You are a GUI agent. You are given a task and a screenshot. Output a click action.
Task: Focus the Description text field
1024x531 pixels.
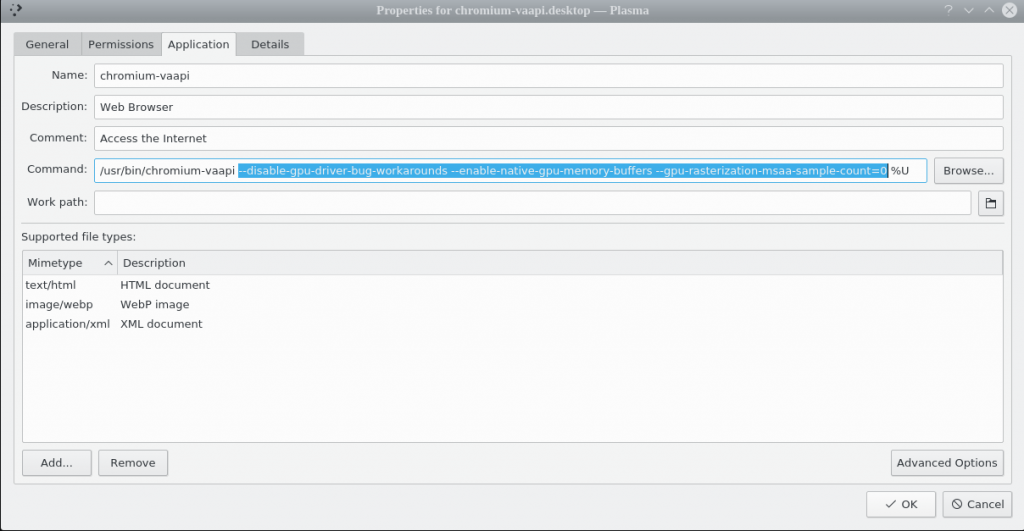(548, 107)
